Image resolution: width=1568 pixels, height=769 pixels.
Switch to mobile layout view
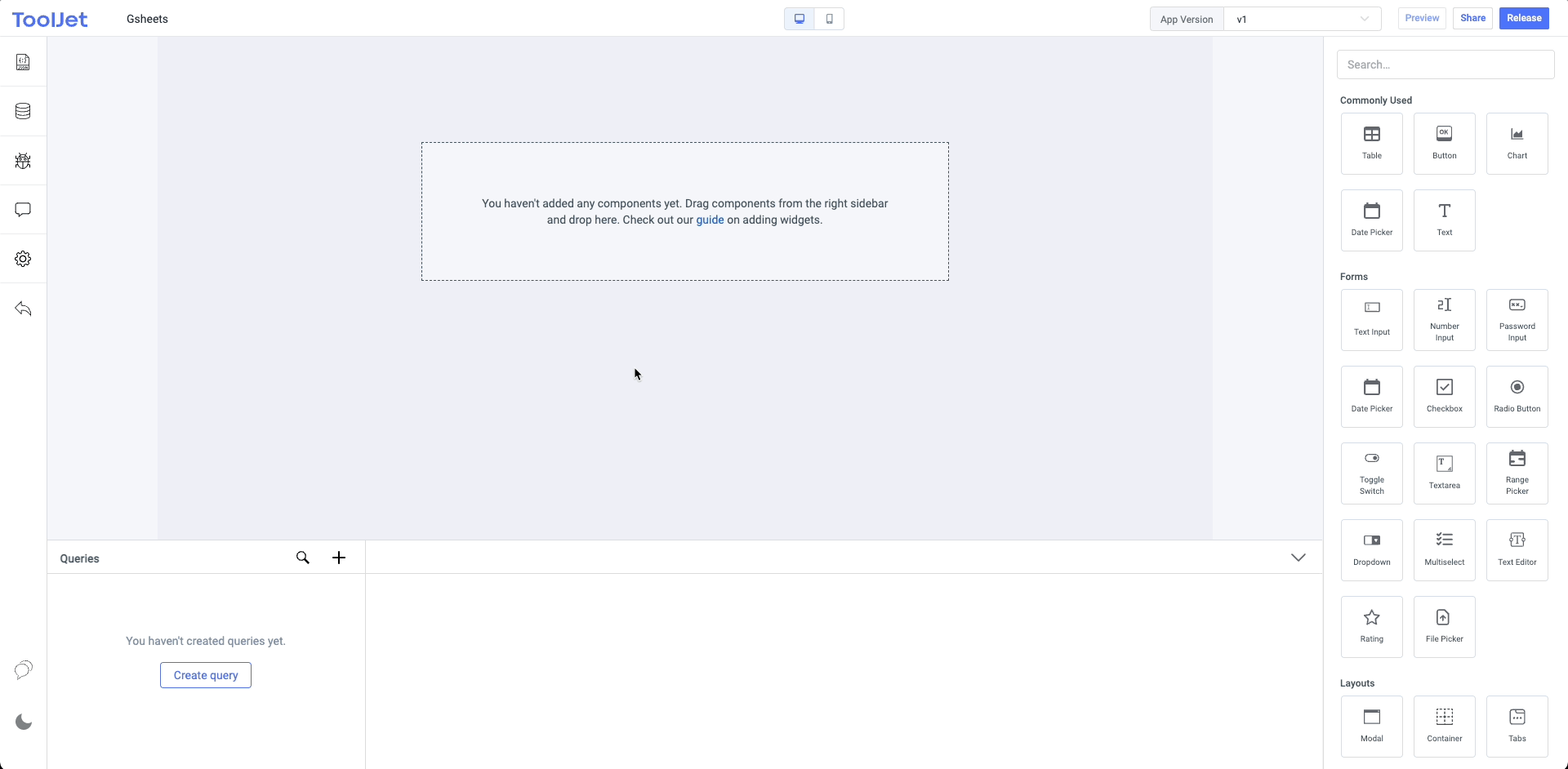coord(829,19)
